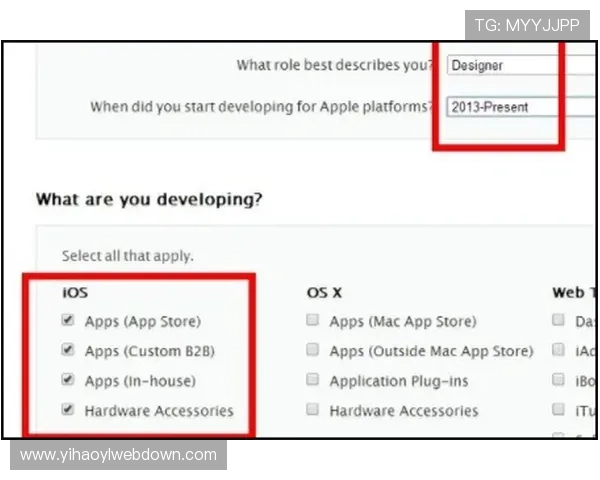Select the Application Plug-ins checkbox
The height and width of the screenshot is (480, 600).
tap(313, 380)
